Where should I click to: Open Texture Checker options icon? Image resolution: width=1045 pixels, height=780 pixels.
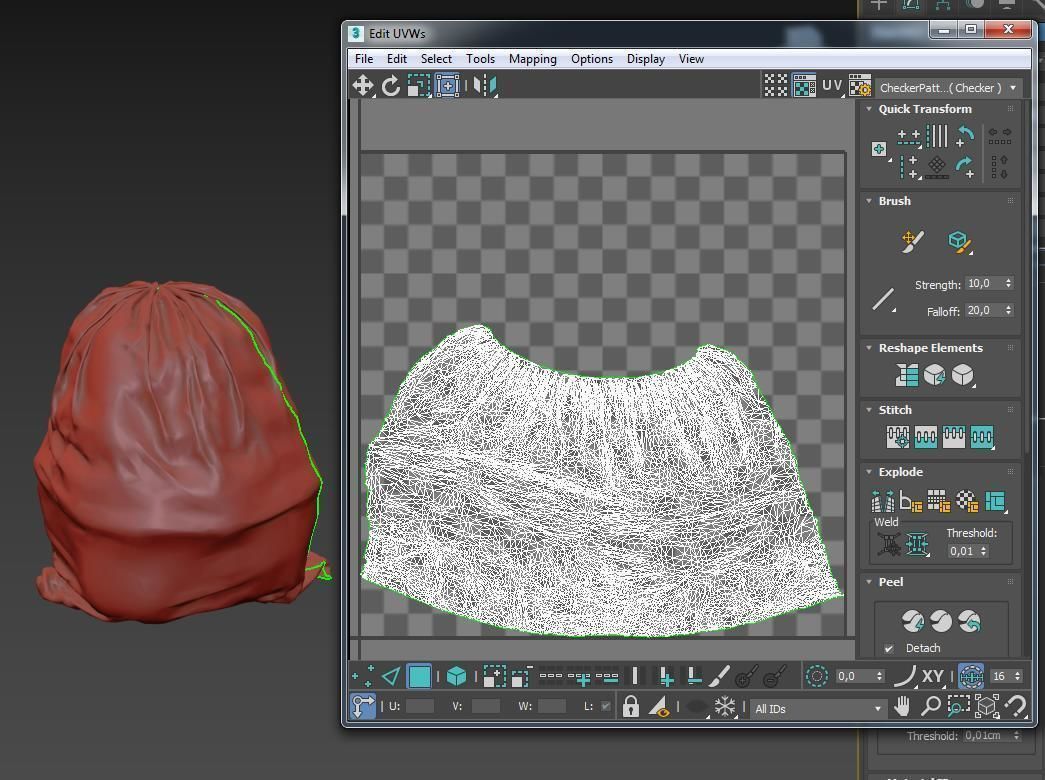(x=860, y=85)
